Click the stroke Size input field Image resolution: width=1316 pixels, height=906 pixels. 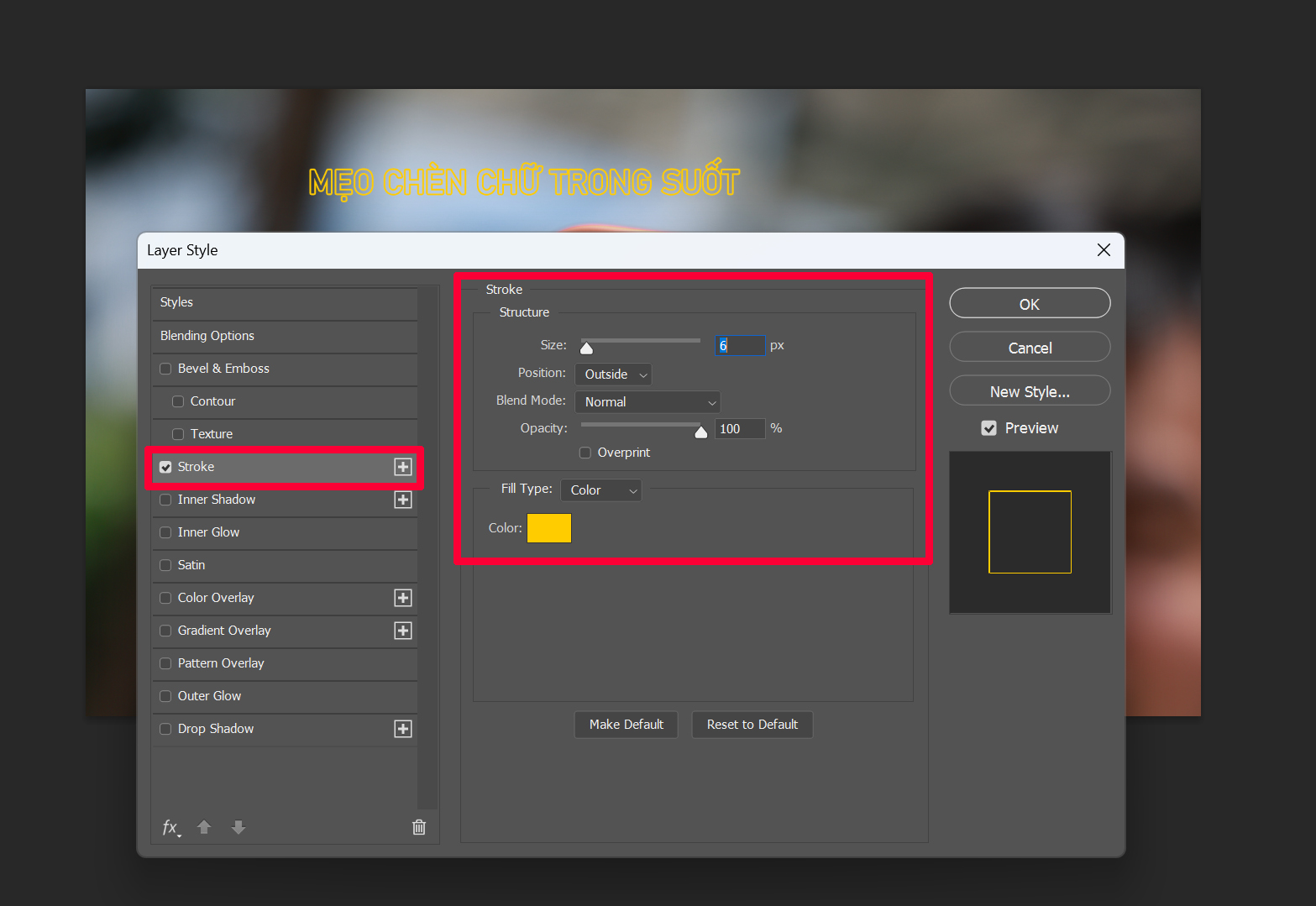[739, 344]
